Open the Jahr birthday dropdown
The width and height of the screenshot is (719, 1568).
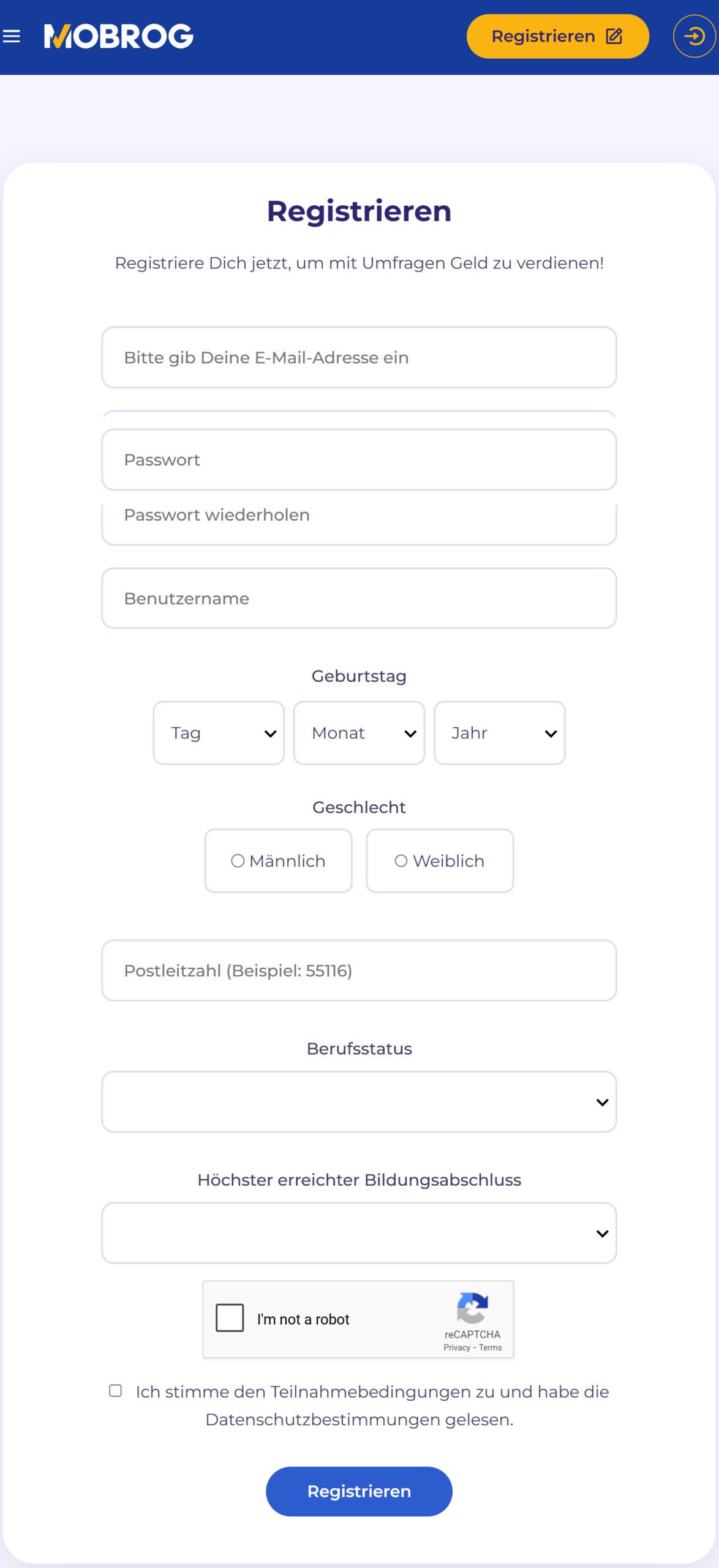click(499, 733)
